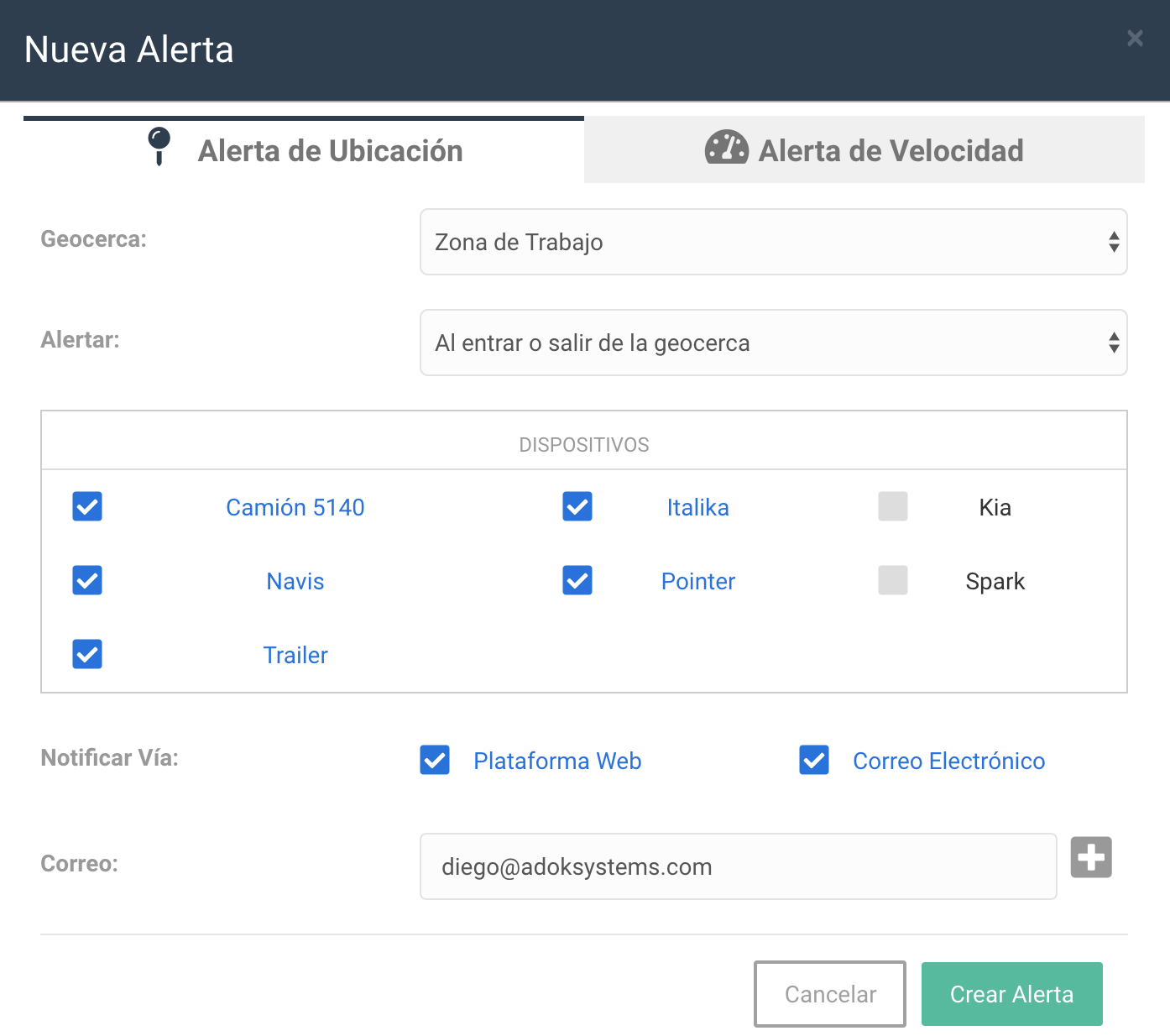Uncheck the Italika device checkbox
The width and height of the screenshot is (1170, 1036).
click(577, 506)
